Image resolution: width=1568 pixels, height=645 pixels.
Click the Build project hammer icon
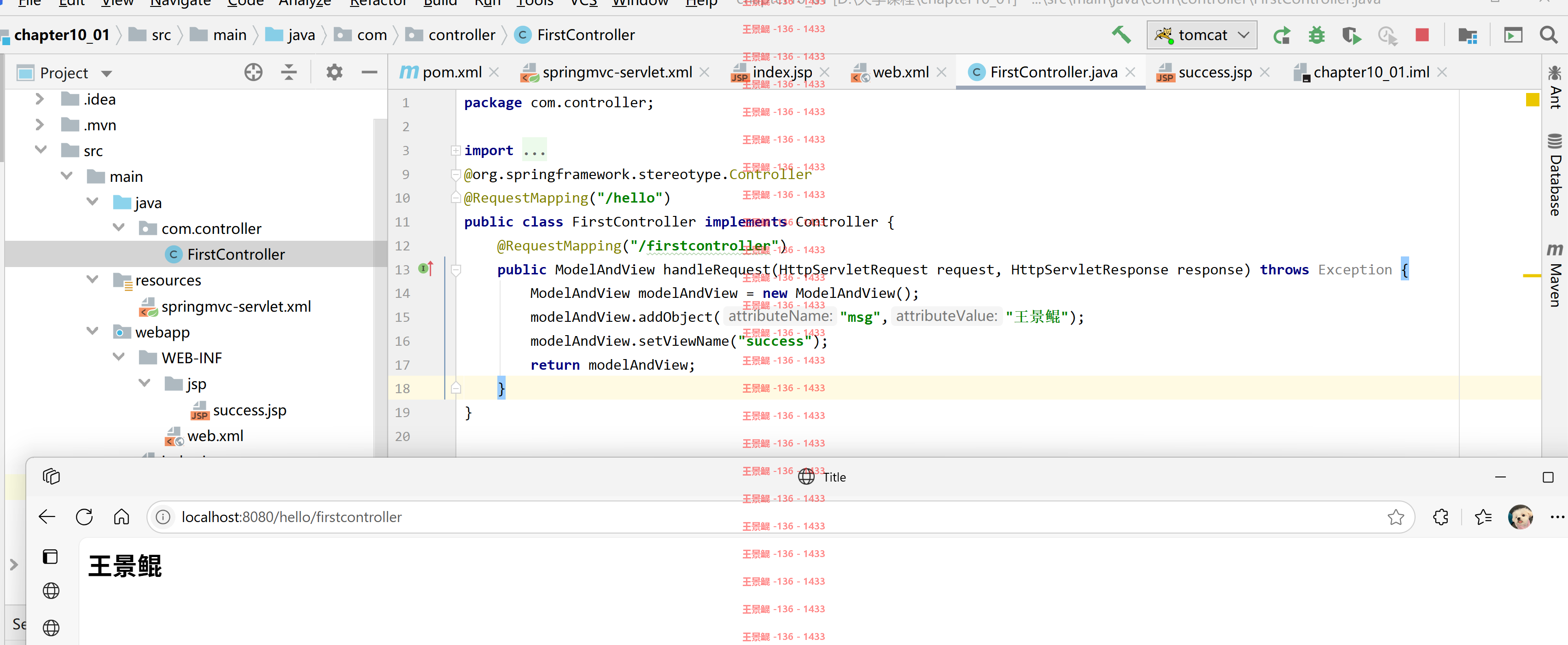click(1120, 35)
